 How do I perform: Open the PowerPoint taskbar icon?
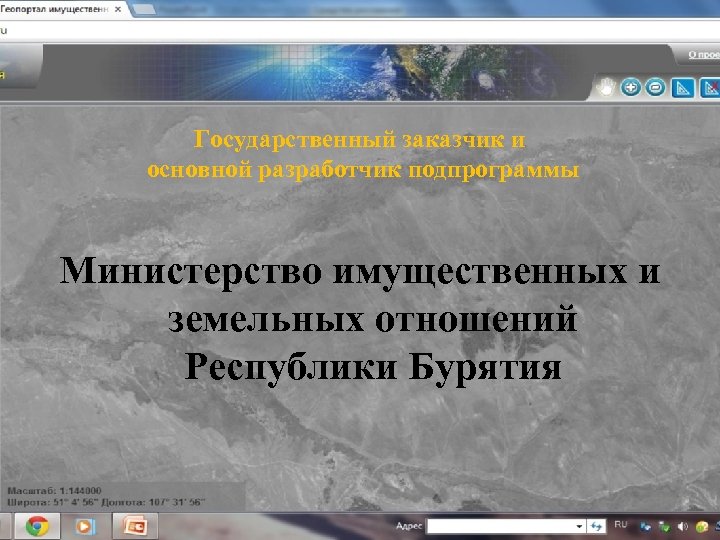(135, 526)
